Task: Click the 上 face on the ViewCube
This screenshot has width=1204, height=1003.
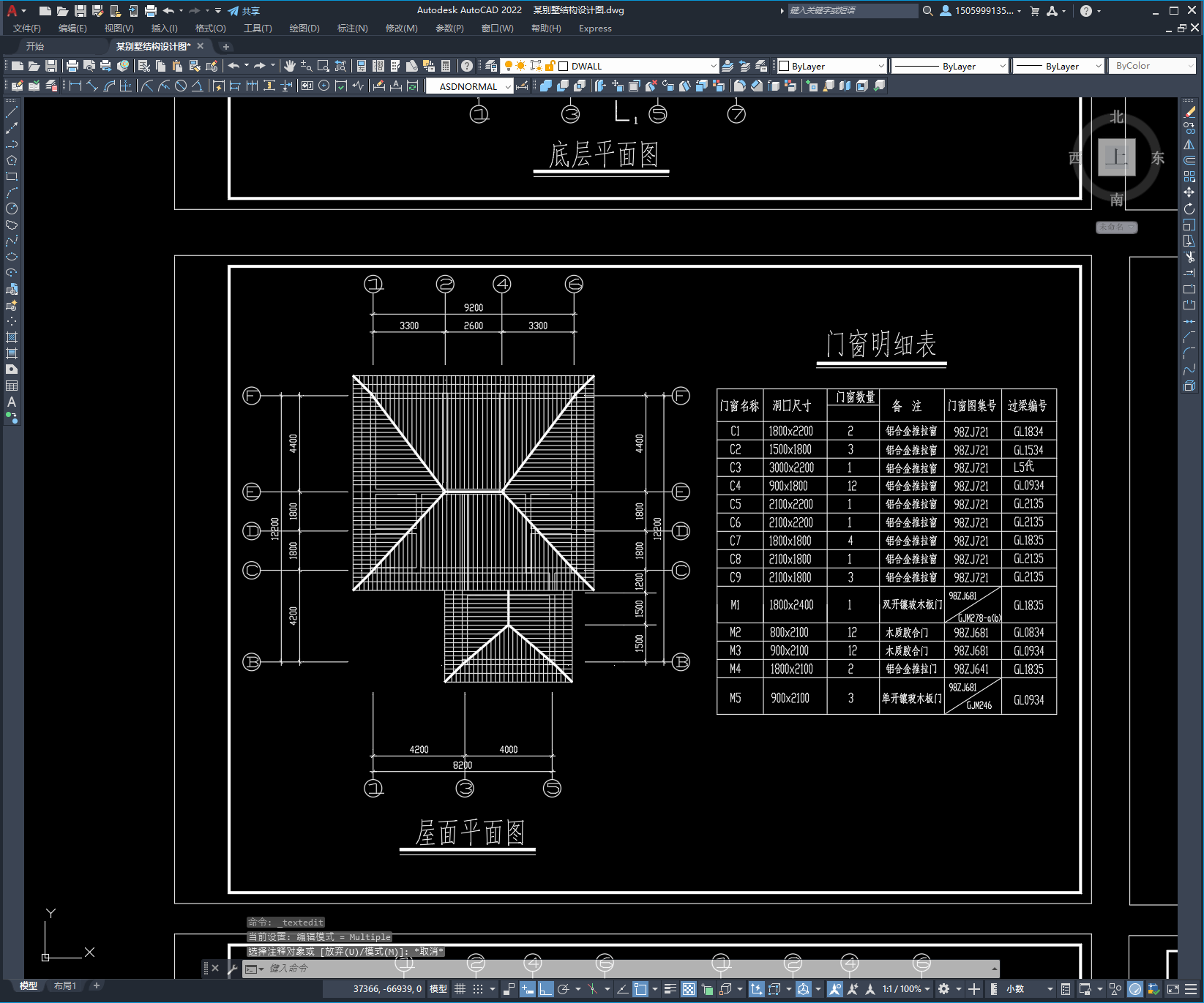Action: point(1116,157)
